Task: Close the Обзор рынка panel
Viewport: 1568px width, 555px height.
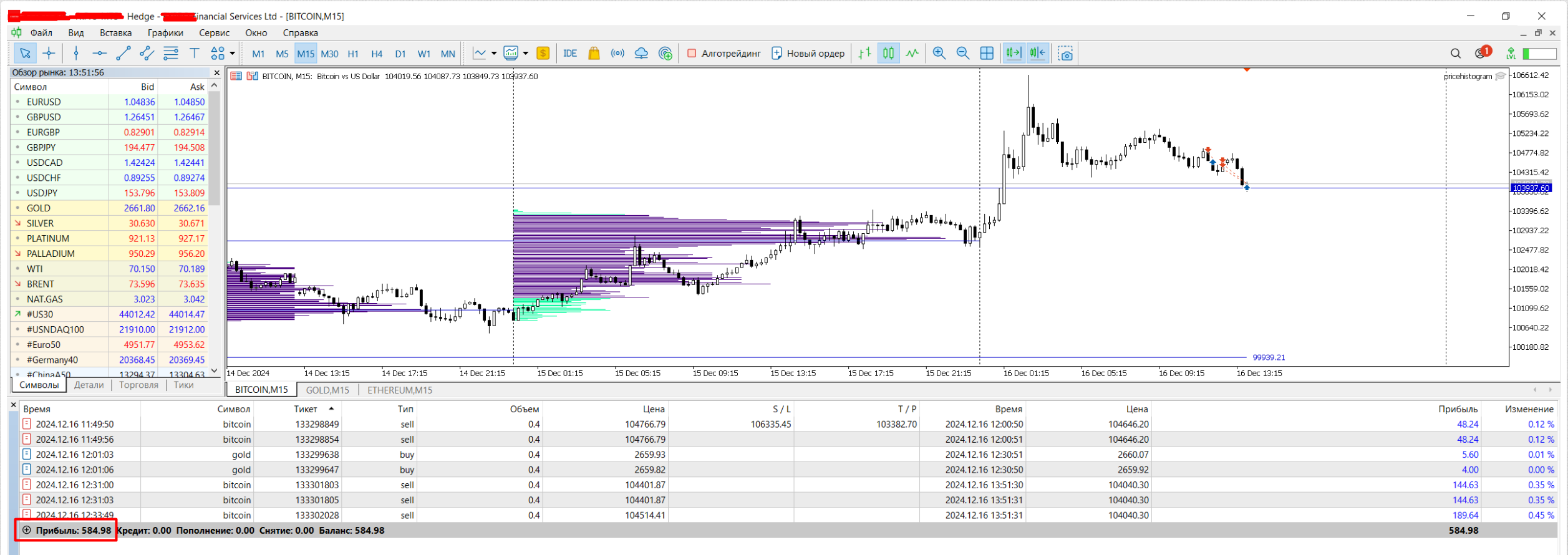Action: point(216,73)
